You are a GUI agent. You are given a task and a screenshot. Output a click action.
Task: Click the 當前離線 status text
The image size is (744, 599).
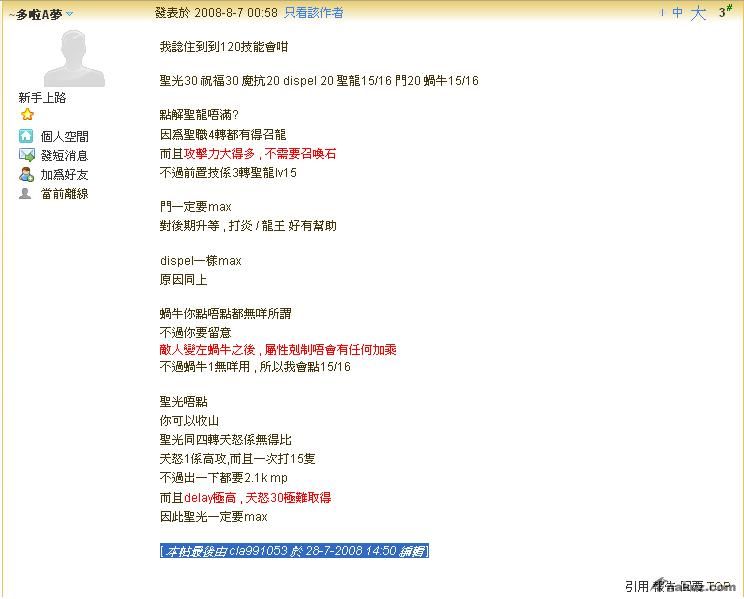(65, 194)
